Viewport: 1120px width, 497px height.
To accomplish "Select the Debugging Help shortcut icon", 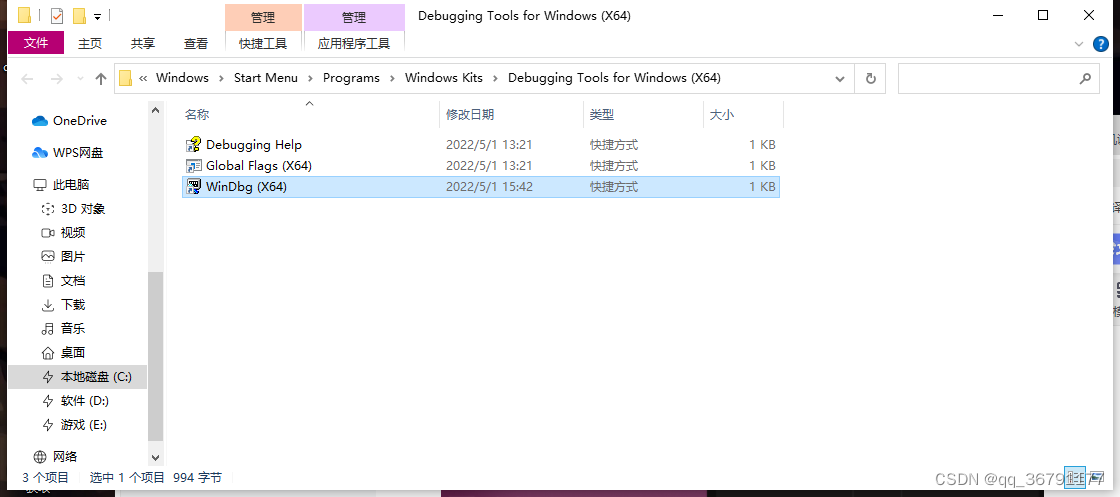I will click(193, 145).
